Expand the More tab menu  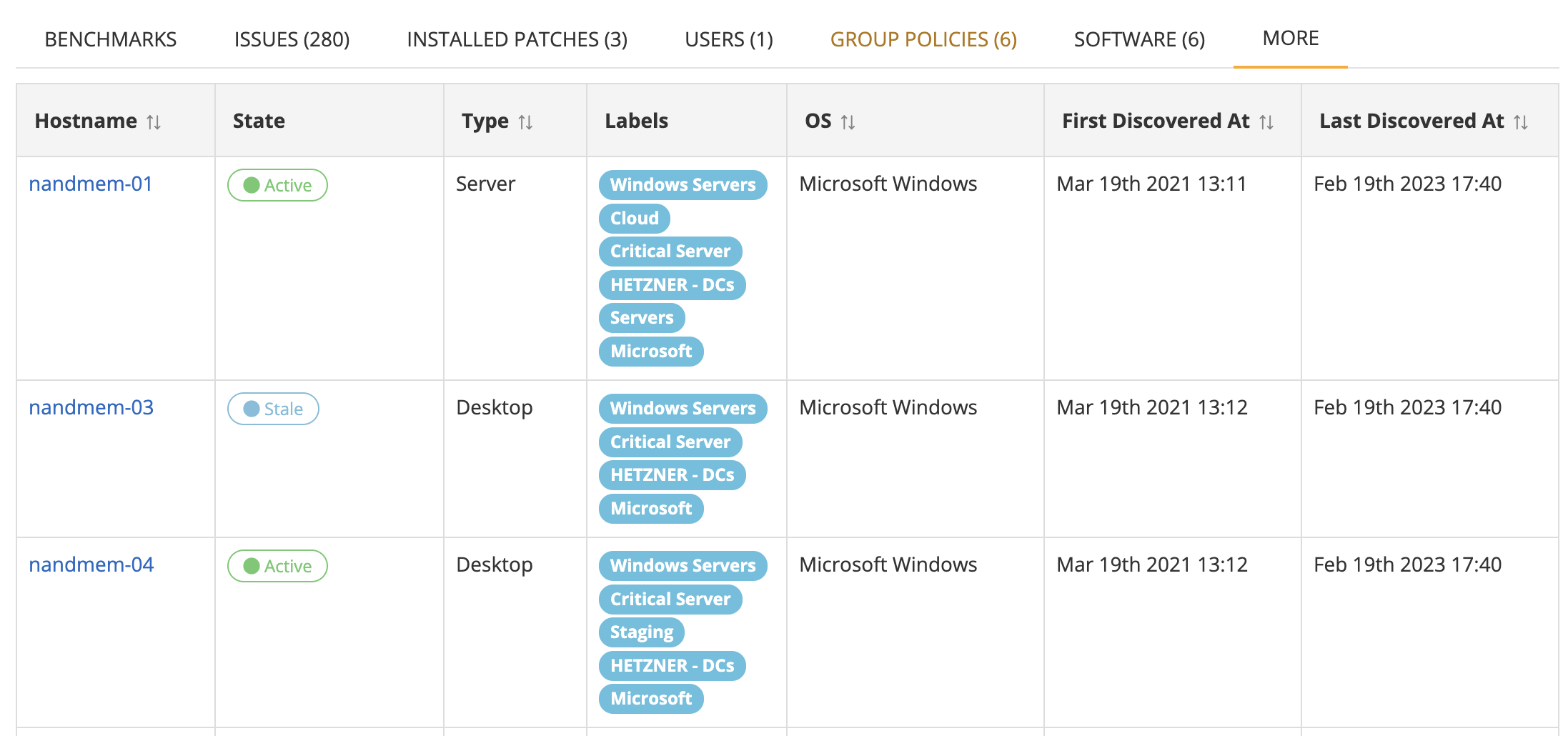point(1290,39)
